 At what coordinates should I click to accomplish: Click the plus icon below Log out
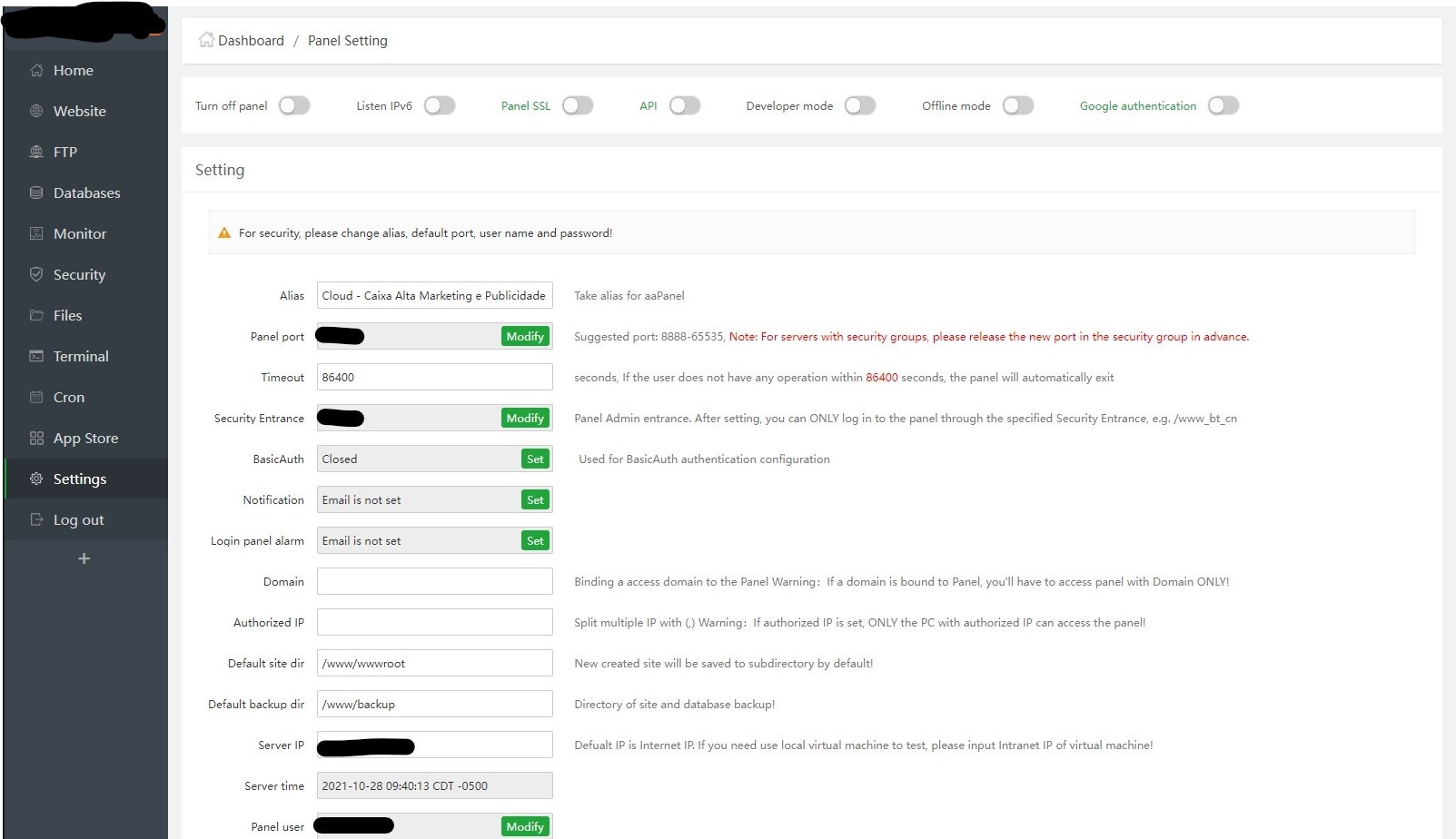tap(84, 558)
